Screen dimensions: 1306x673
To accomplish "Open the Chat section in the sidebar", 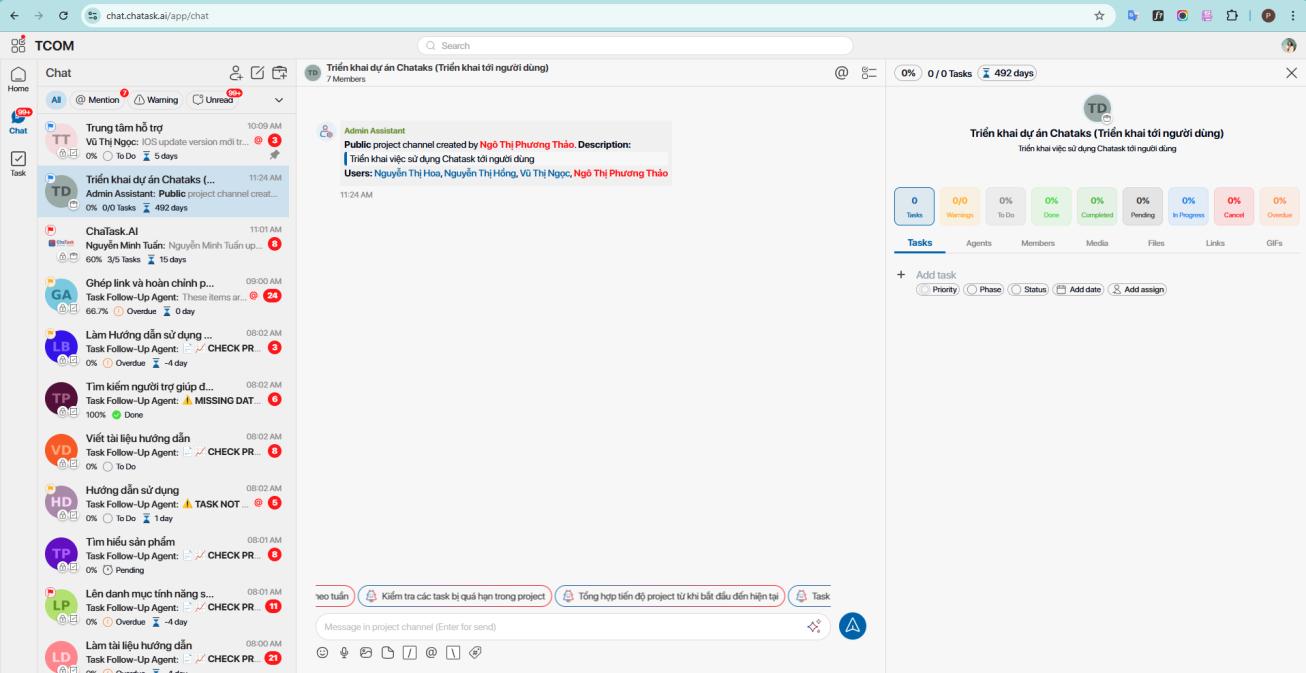I will (18, 122).
